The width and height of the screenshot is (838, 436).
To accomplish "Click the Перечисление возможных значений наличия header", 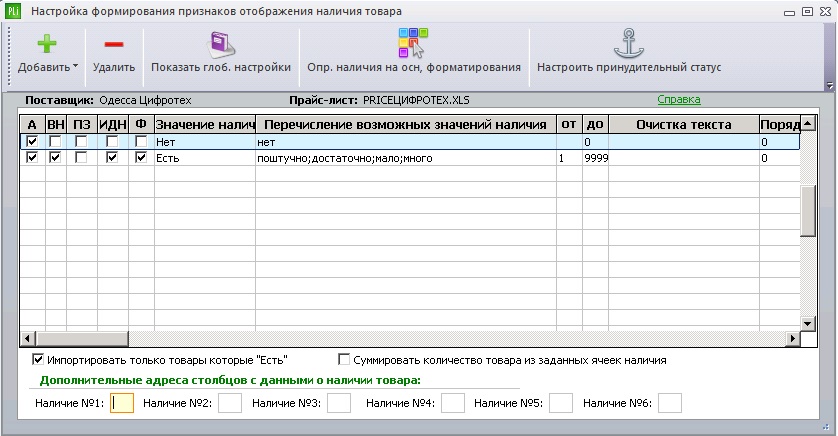I will click(x=406, y=124).
